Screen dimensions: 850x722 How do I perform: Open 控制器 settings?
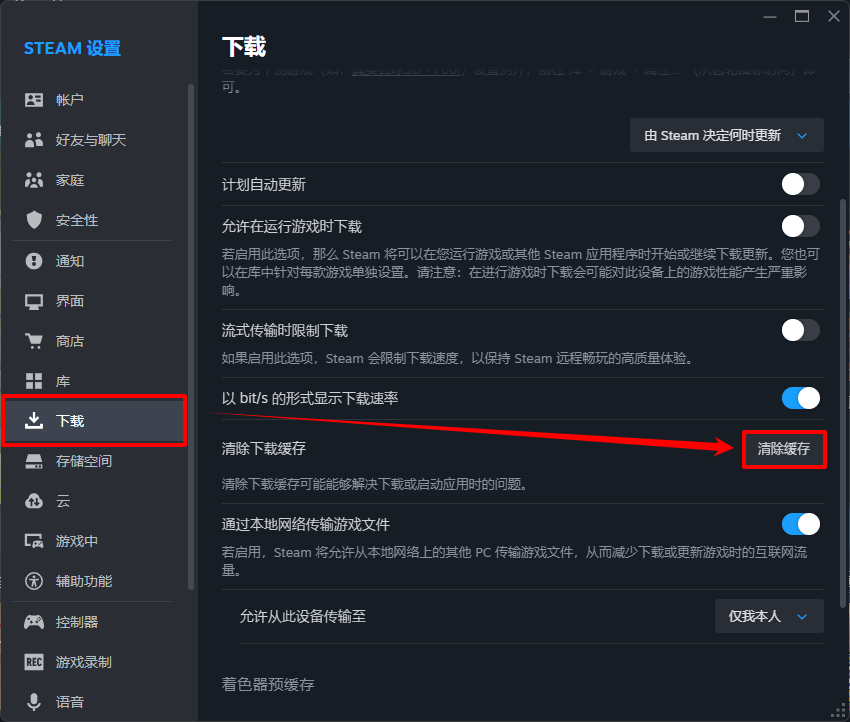pyautogui.click(x=93, y=622)
